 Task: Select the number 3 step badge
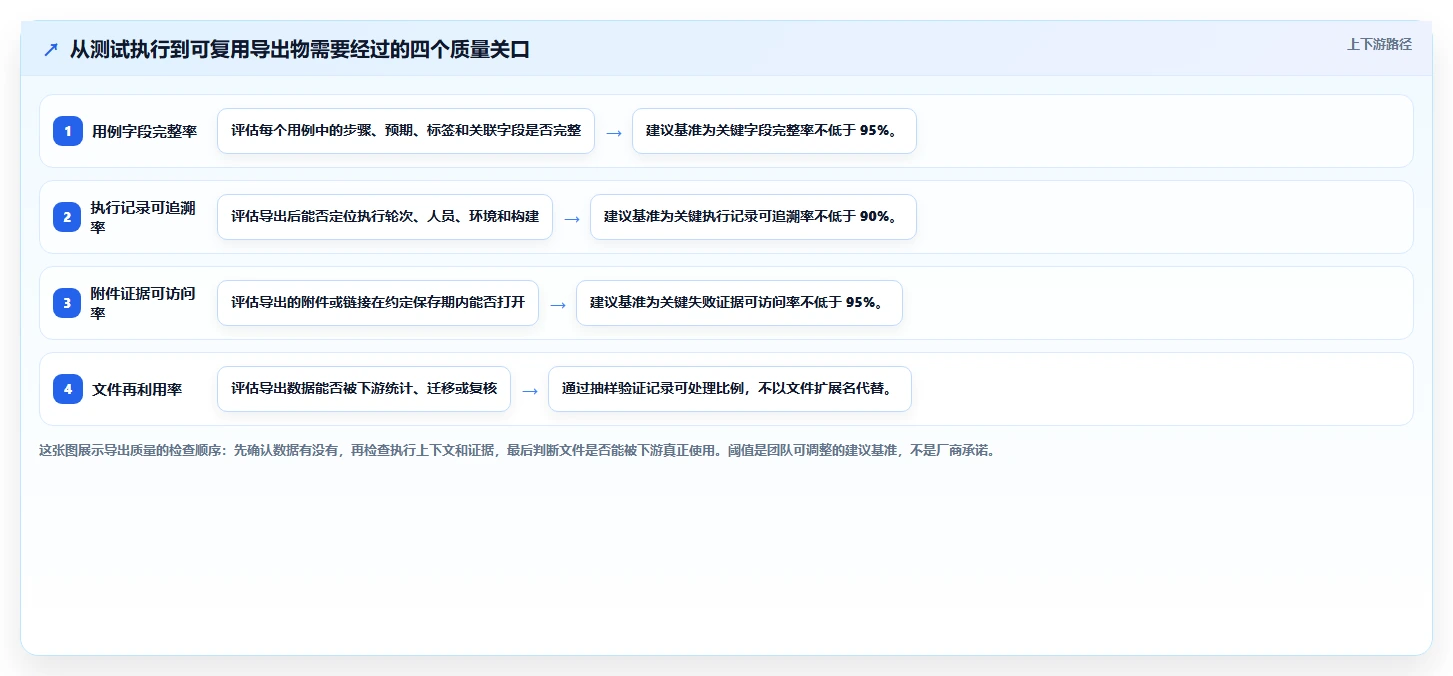click(x=68, y=303)
